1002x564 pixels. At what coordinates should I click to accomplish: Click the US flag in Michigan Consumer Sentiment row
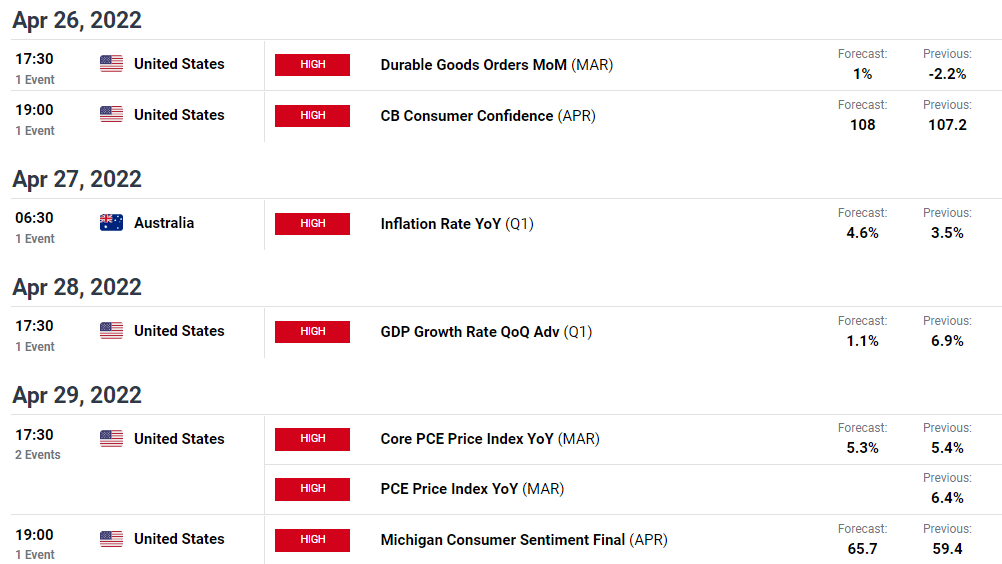point(111,539)
